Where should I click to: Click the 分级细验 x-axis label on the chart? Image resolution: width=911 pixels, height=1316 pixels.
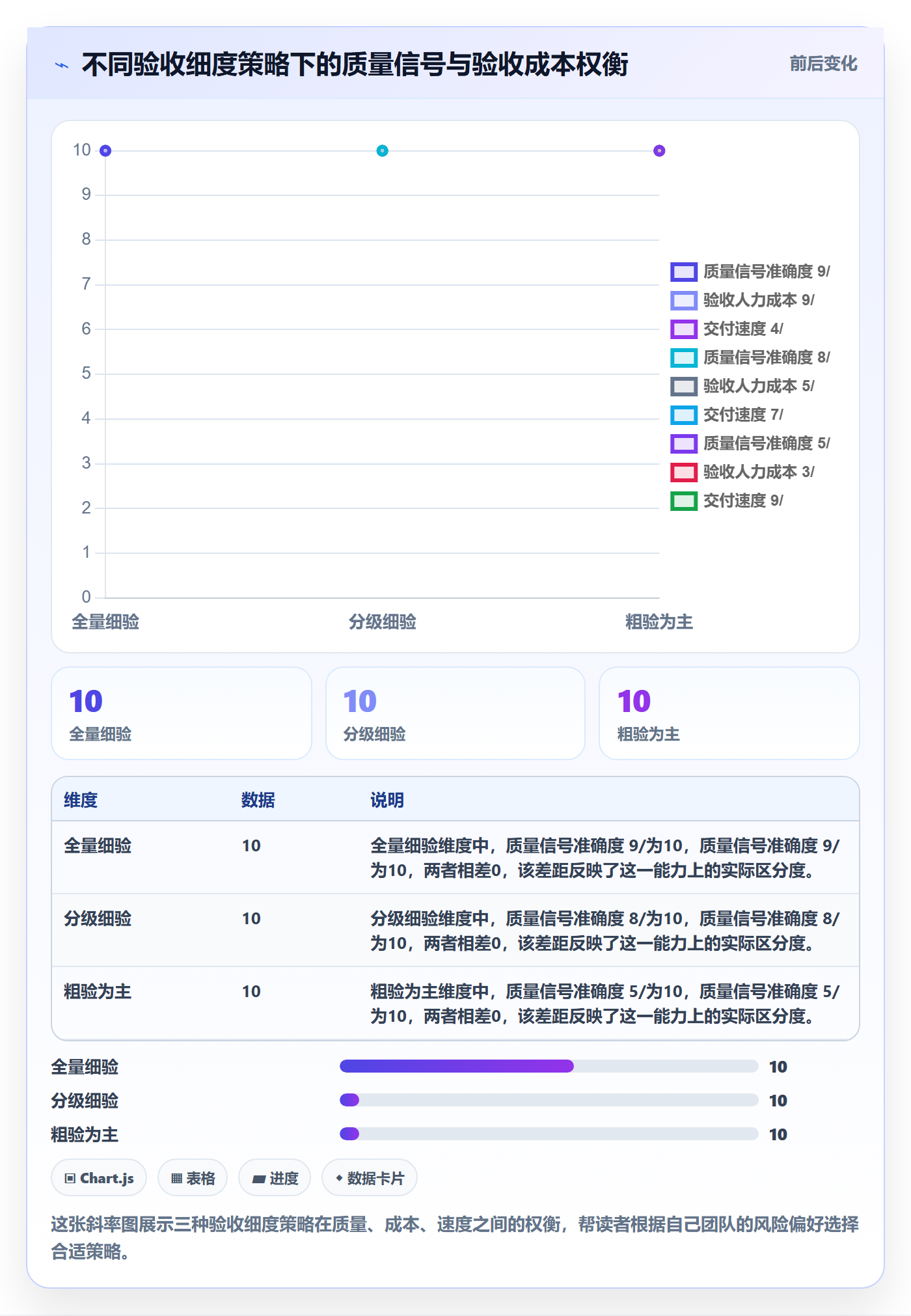(383, 622)
